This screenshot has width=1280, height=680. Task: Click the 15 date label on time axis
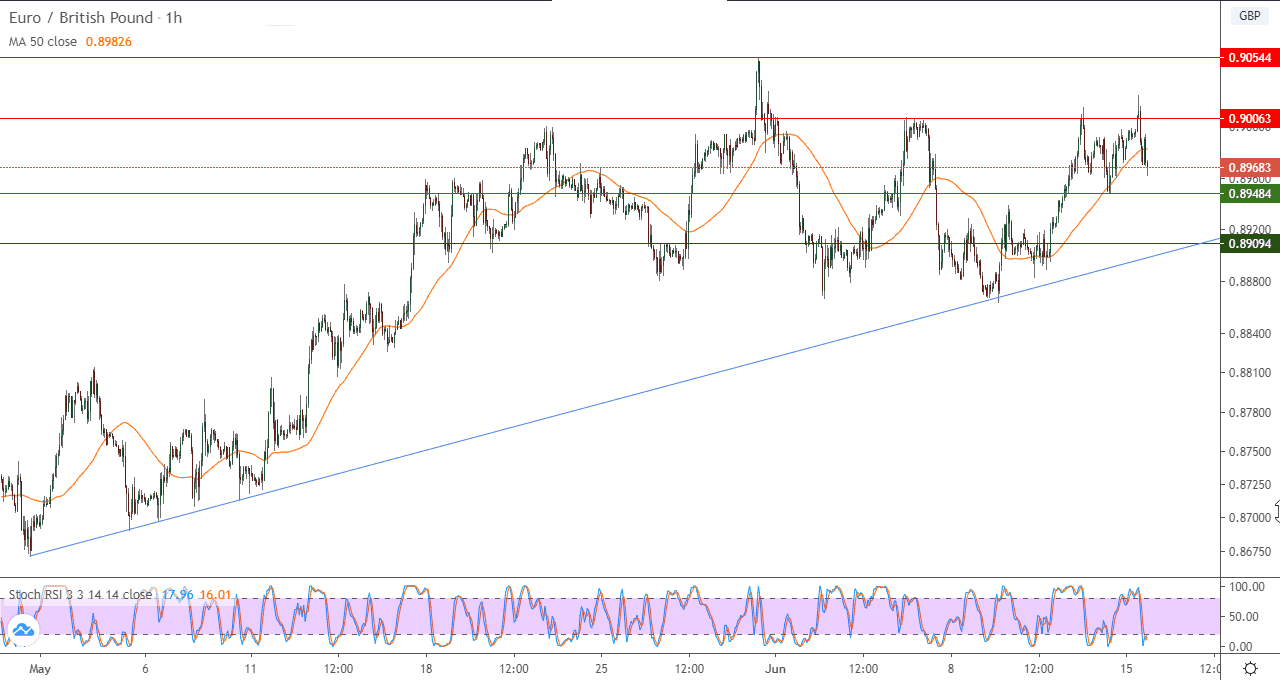click(x=1126, y=668)
